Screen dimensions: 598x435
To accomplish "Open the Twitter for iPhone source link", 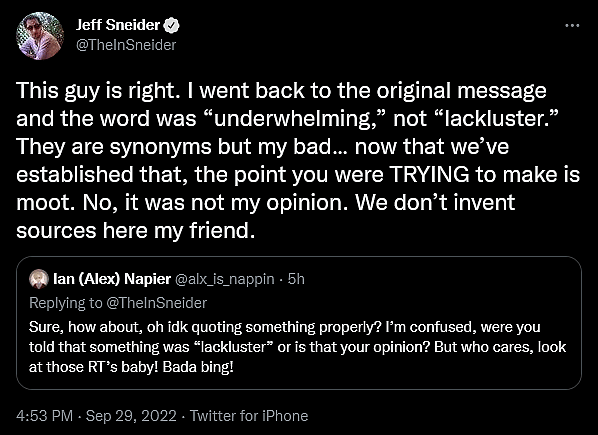I will pos(249,416).
